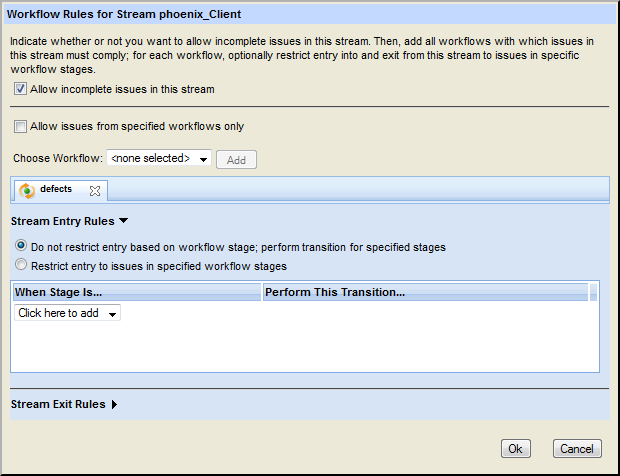Enable Allow issues from specified workflows only

(x=21, y=127)
